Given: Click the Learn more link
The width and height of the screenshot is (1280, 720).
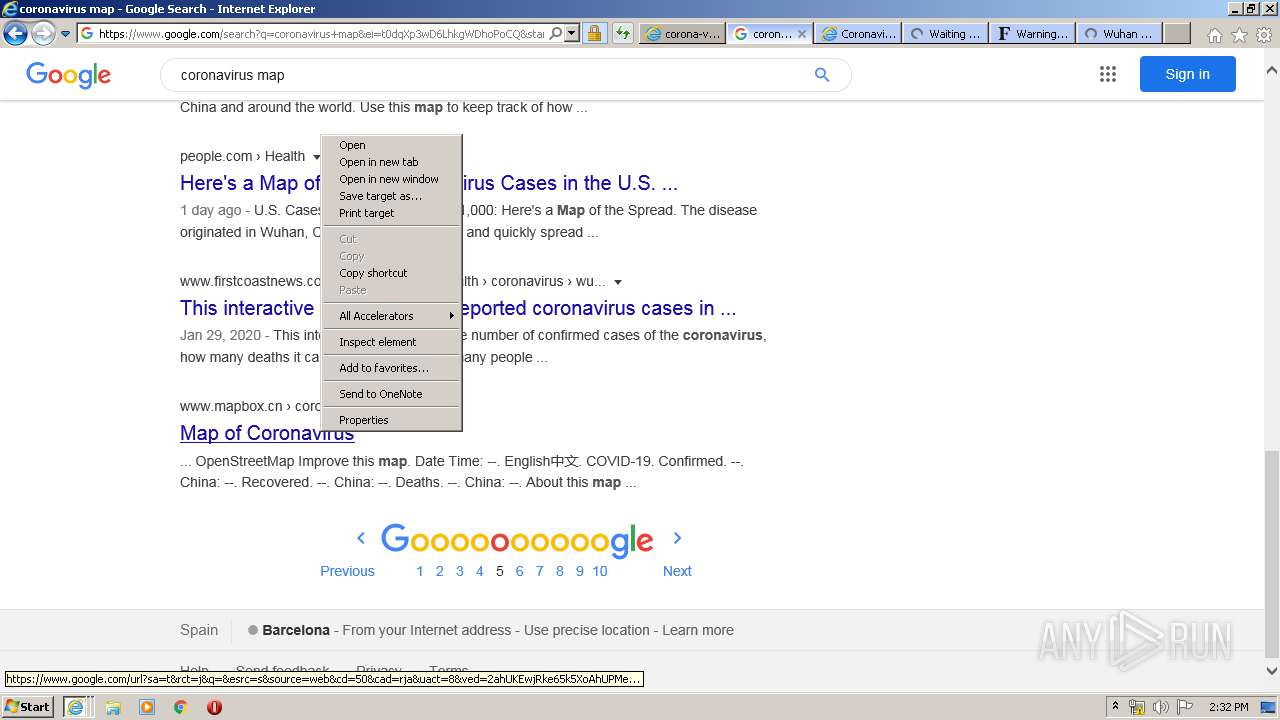Looking at the screenshot, I should click(x=698, y=630).
